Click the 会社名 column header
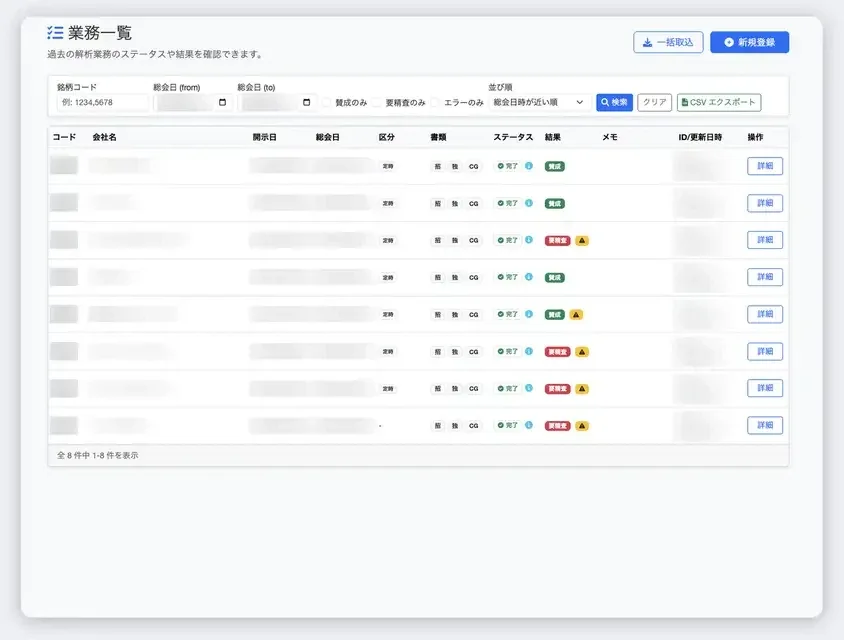 104,137
